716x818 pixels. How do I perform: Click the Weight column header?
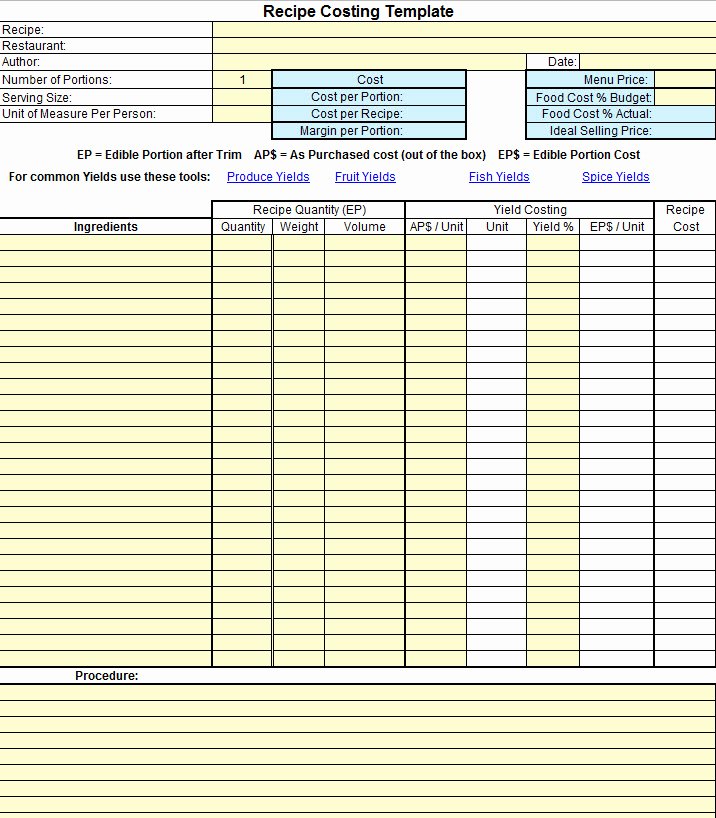pyautogui.click(x=299, y=227)
